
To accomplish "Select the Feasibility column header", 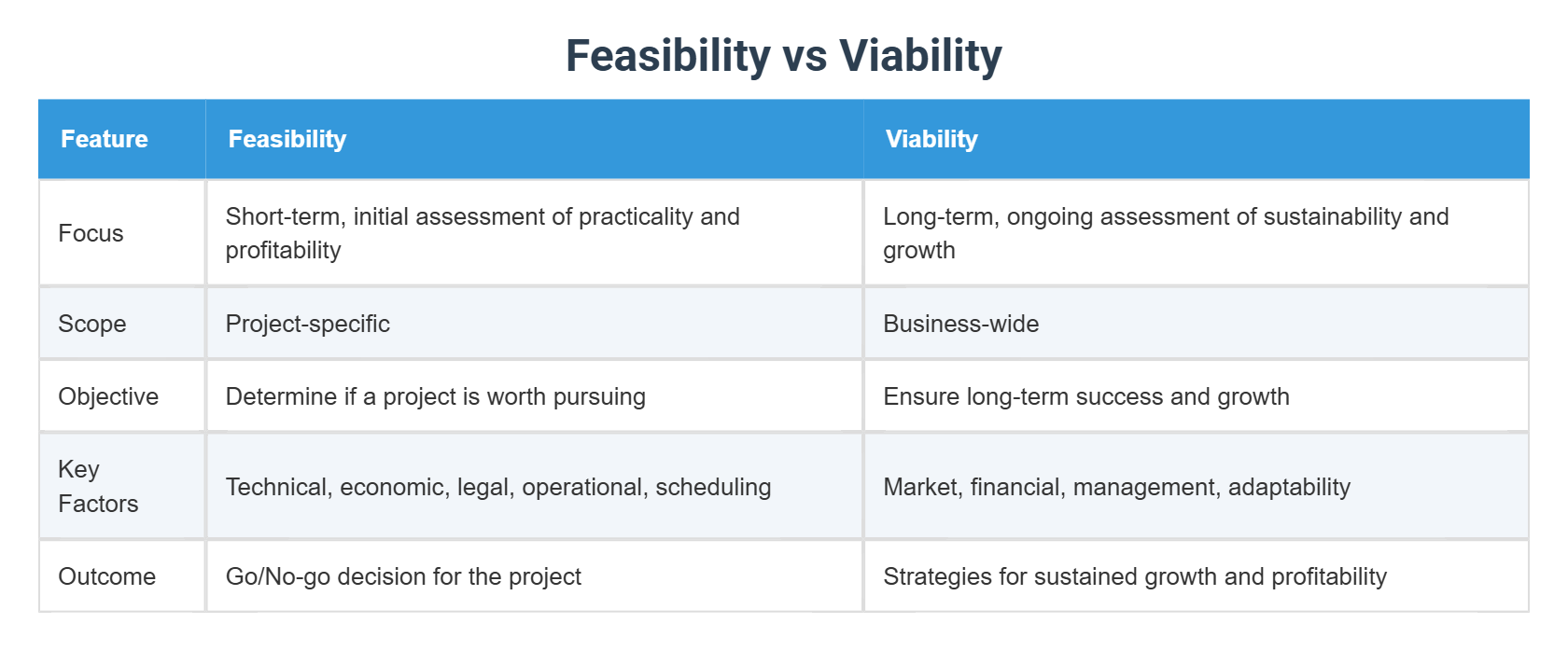I will click(287, 139).
